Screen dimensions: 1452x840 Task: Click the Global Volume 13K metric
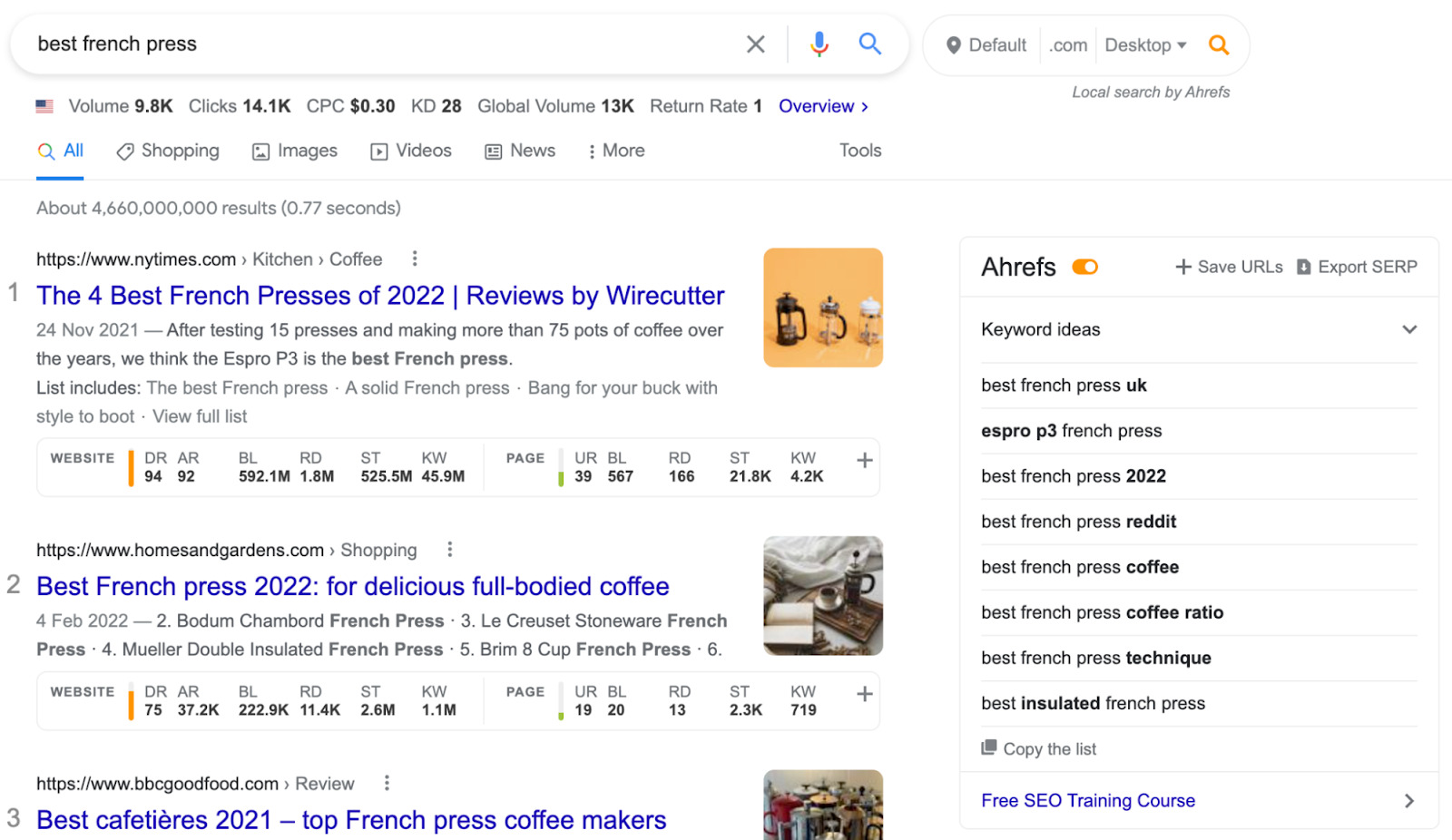click(555, 106)
